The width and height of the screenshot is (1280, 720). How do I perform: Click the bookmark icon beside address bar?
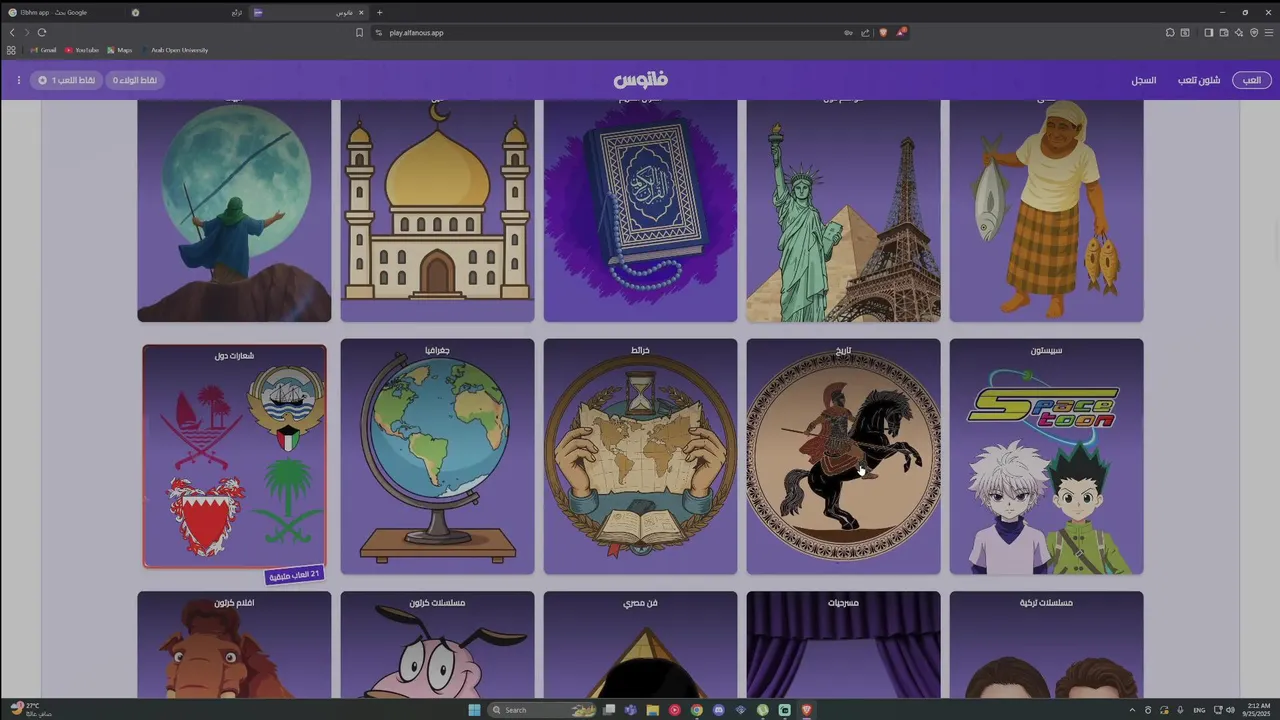pos(359,32)
